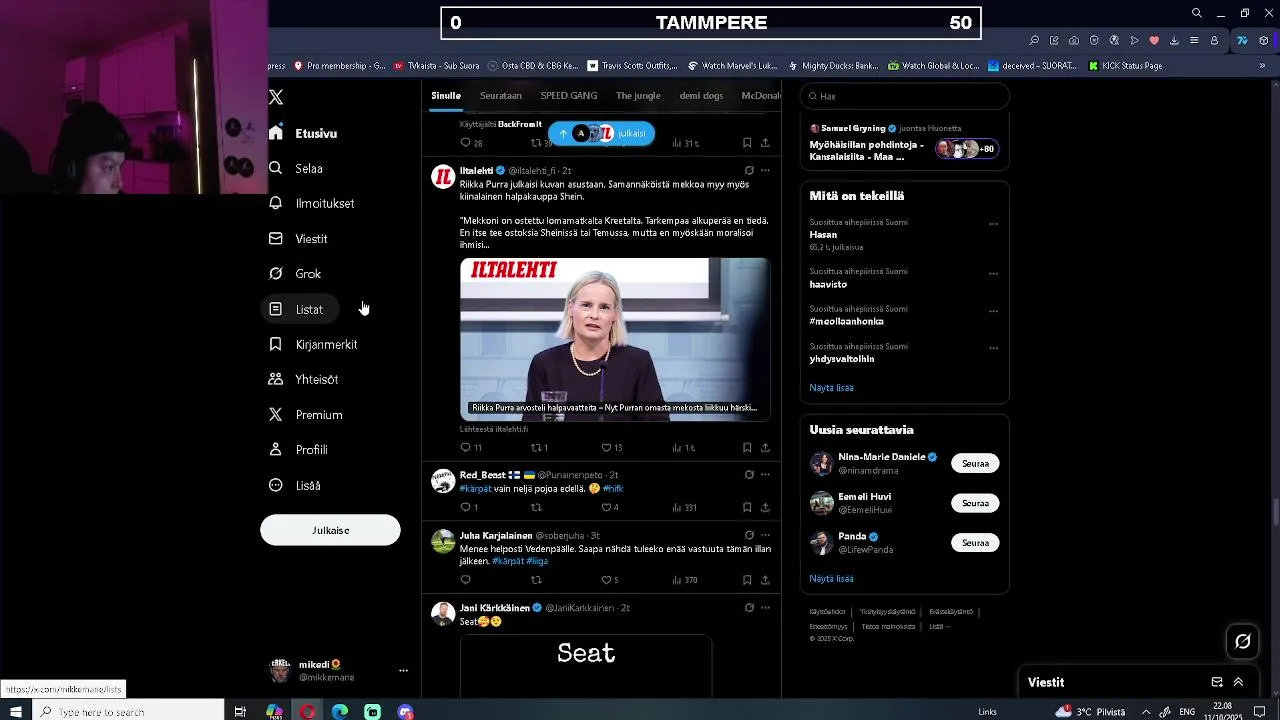The height and width of the screenshot is (720, 1280).
Task: Open more options on Juha Karjalainen post
Action: [765, 536]
